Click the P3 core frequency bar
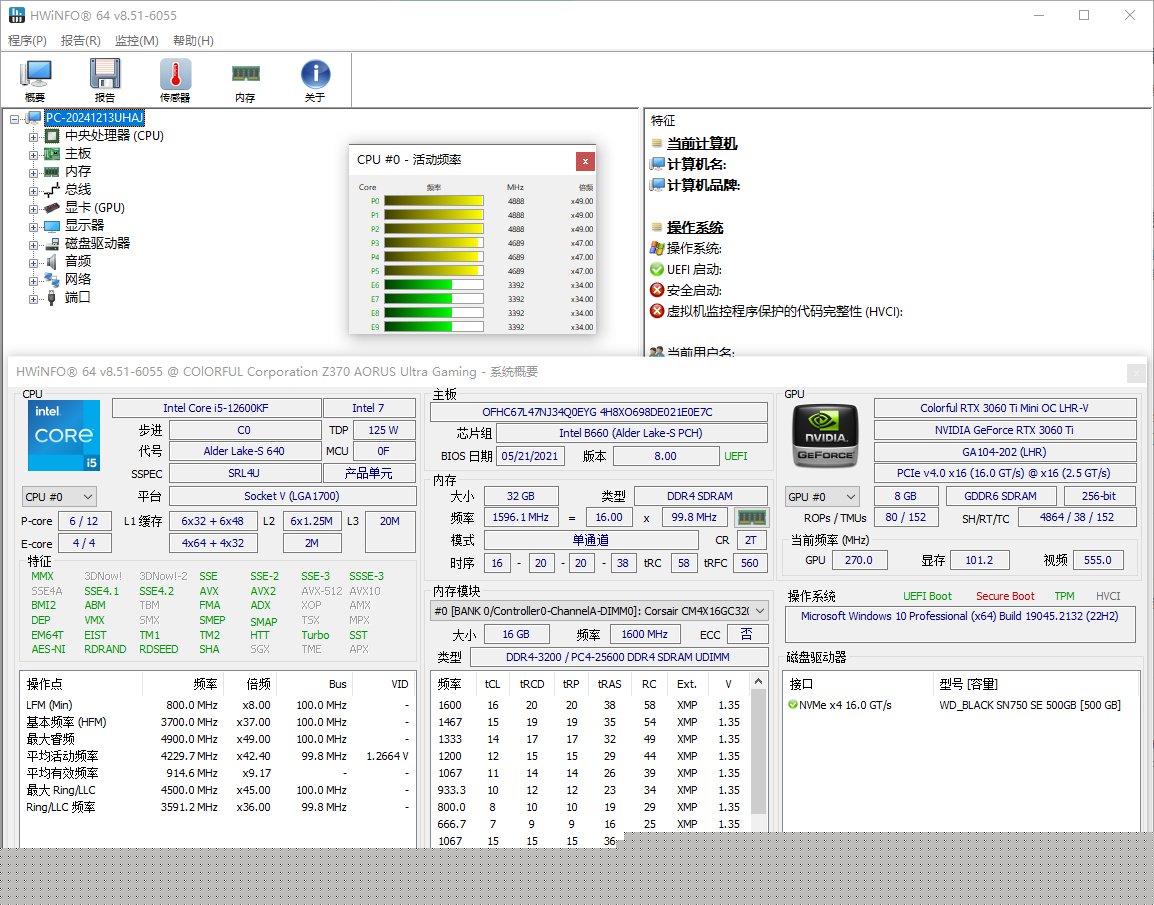Screen dimensions: 1154x905 (x=433, y=243)
